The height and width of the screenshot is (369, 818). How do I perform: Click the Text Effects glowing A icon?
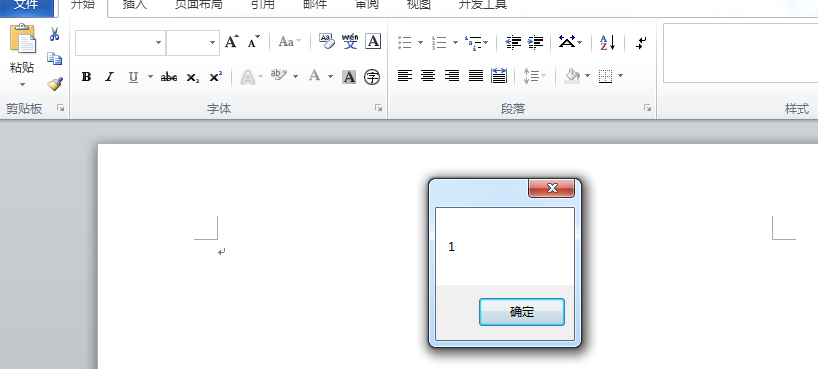pyautogui.click(x=248, y=77)
